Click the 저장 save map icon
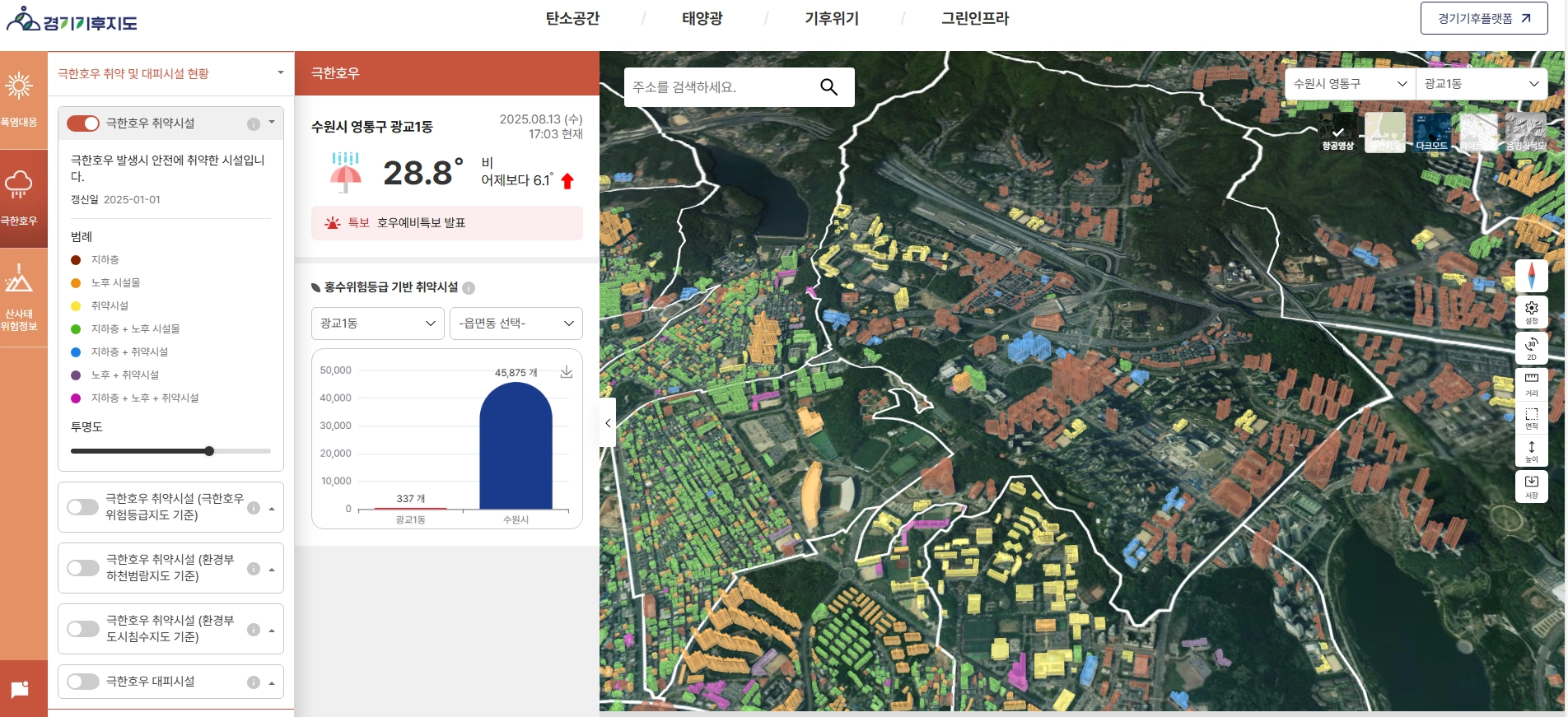This screenshot has width=1568, height=717. [1531, 486]
